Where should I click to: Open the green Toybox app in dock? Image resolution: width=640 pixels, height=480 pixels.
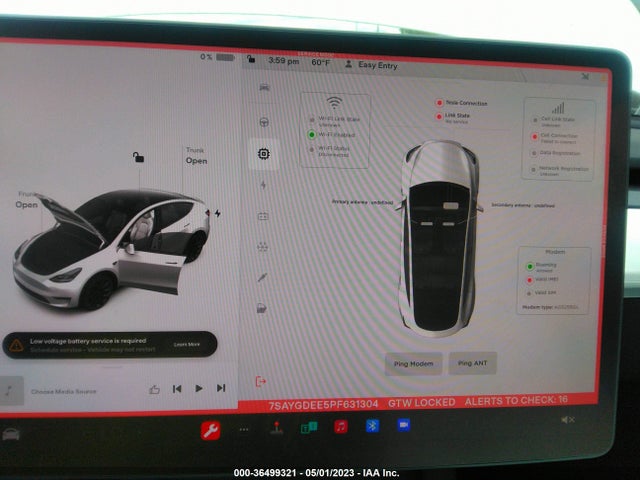click(309, 427)
